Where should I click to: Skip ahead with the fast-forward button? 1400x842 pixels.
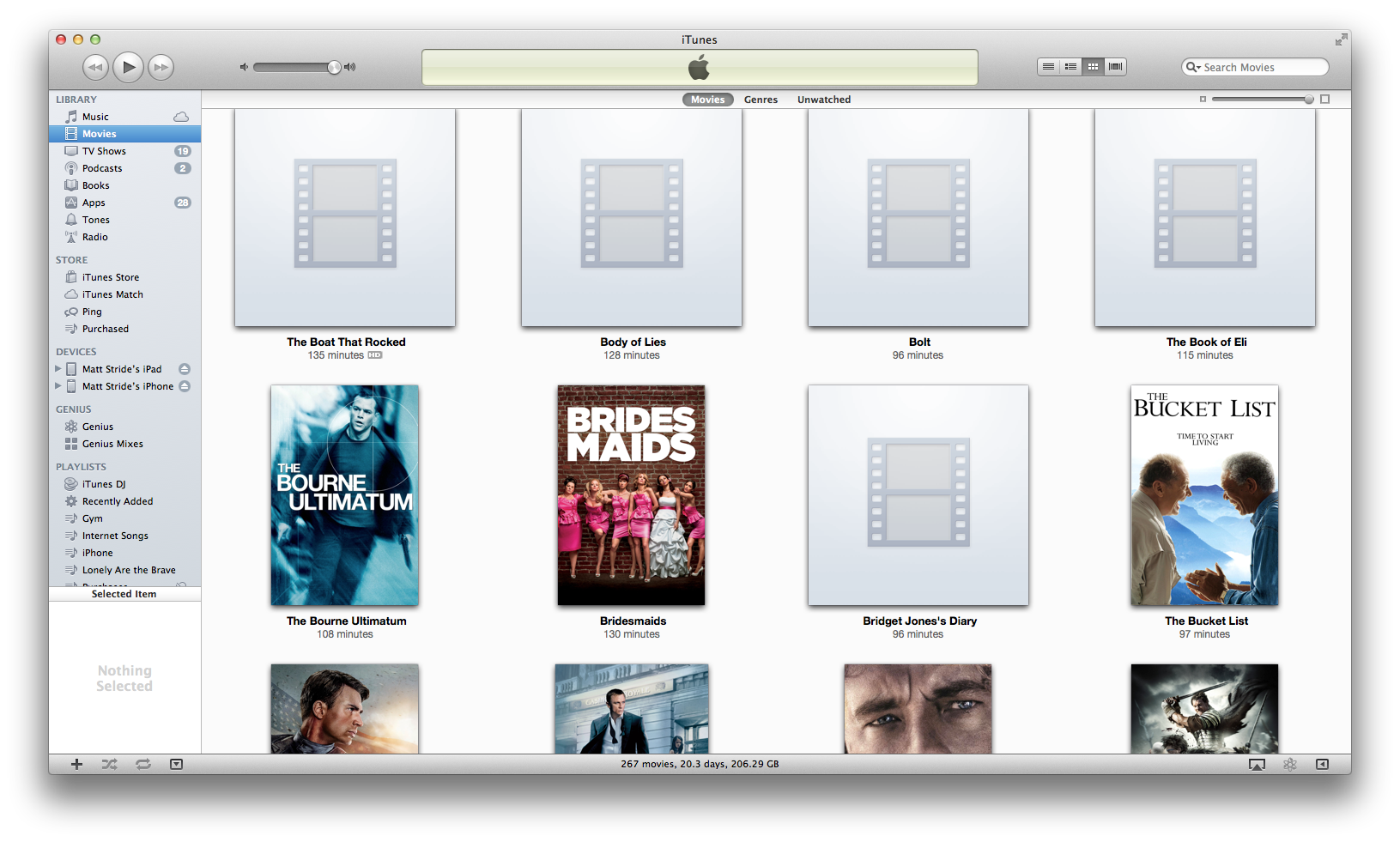tap(161, 67)
